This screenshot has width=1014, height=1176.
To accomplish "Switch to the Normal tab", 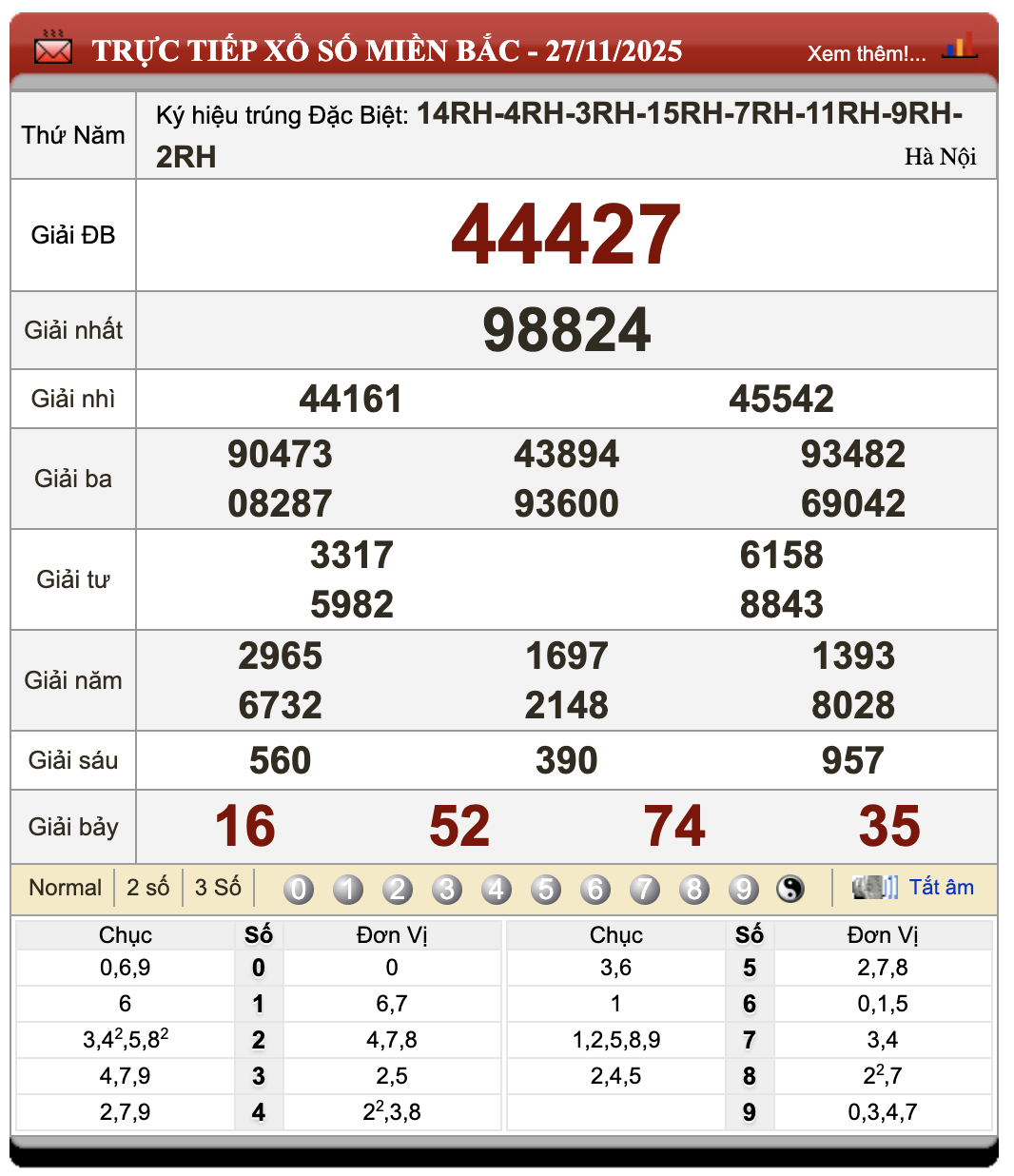I will (x=65, y=887).
